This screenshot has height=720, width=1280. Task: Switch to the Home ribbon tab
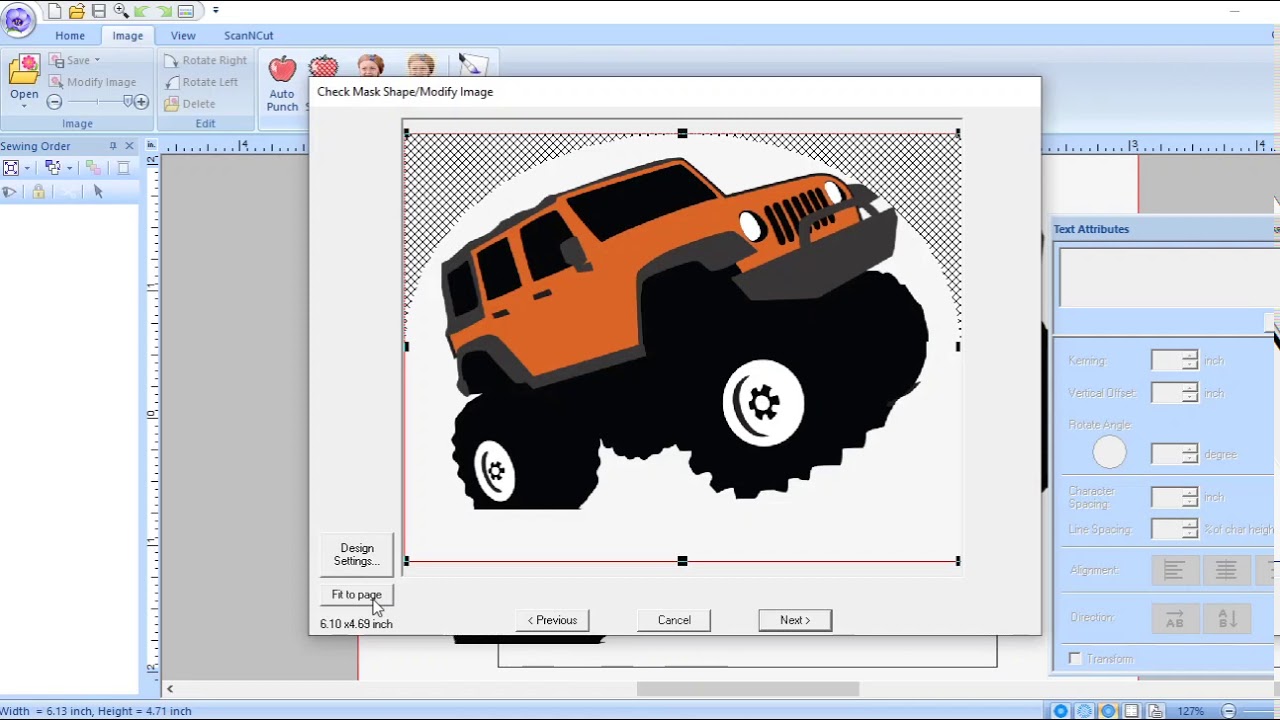point(70,35)
